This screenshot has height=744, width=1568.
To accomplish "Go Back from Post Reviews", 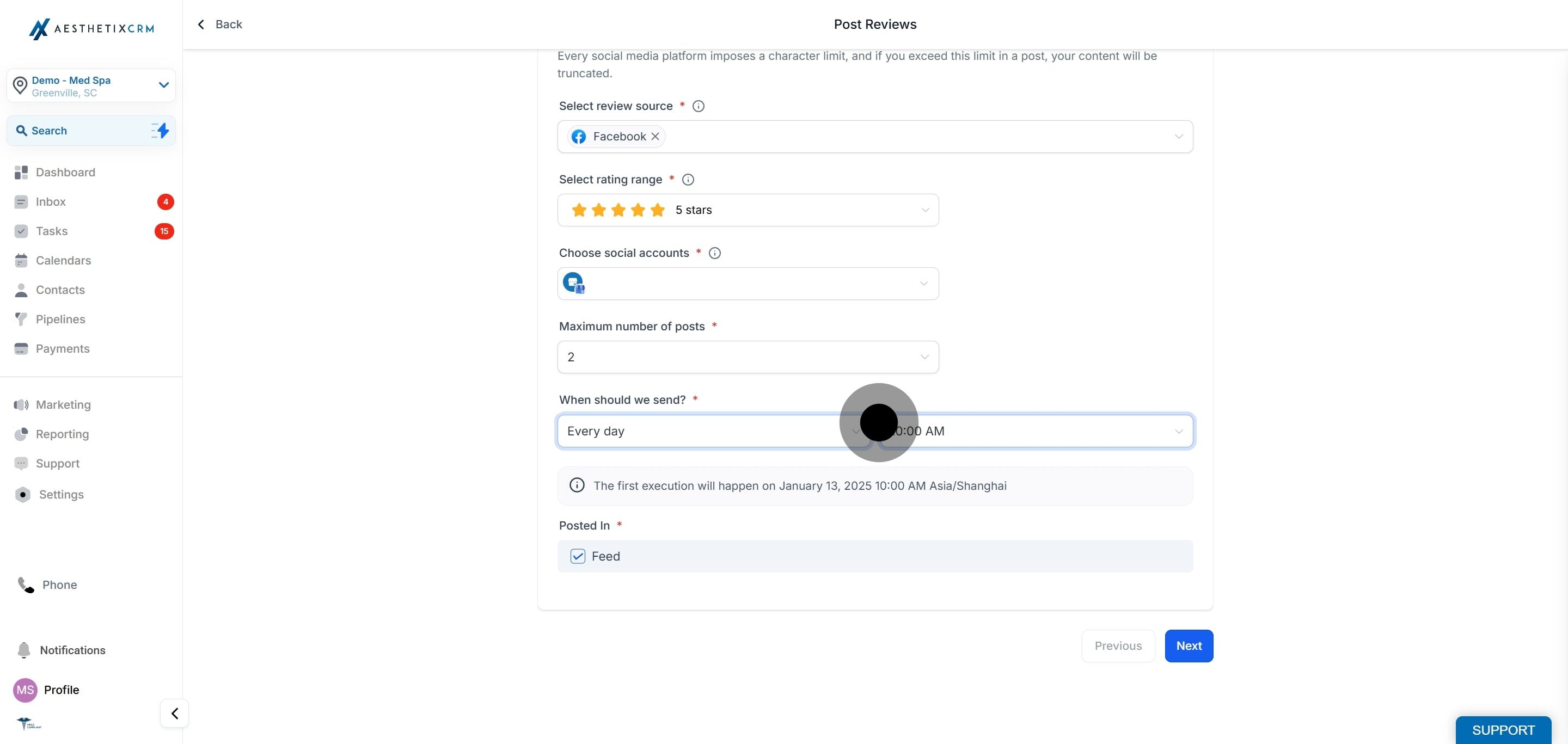I will click(220, 24).
